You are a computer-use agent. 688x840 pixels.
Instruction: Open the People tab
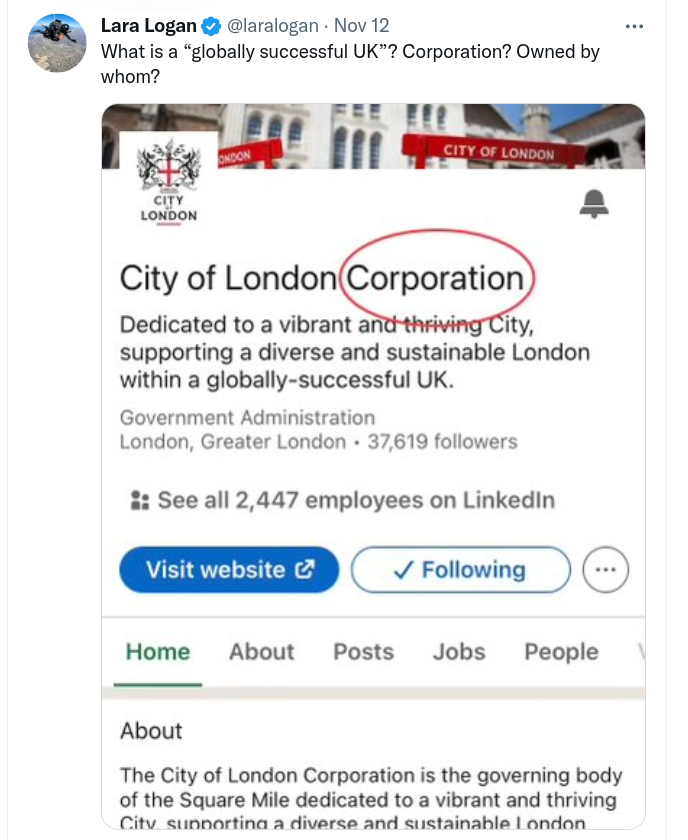pyautogui.click(x=561, y=651)
